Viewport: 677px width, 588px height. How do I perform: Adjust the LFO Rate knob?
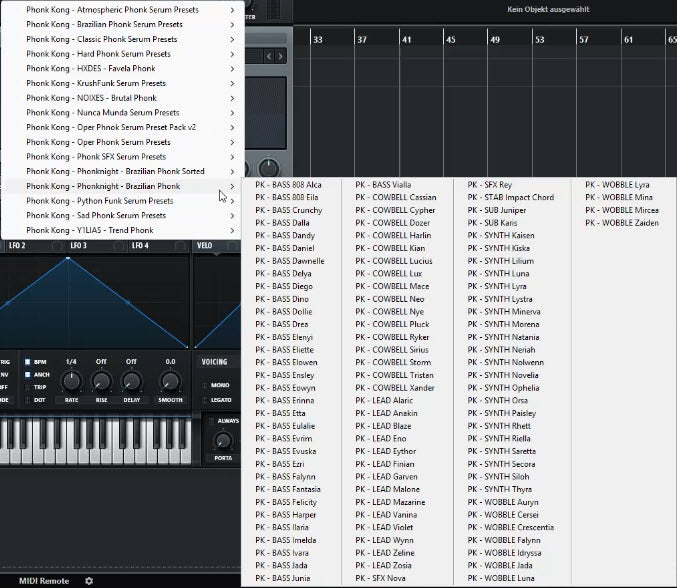(x=71, y=381)
